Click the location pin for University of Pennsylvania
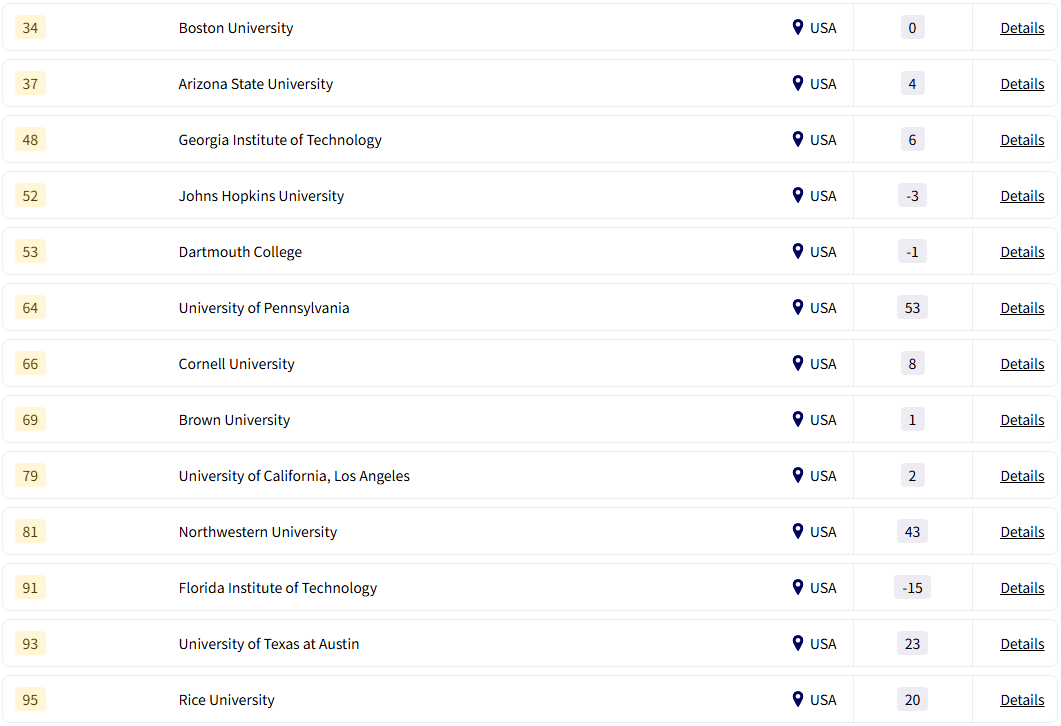Screen dimensions: 1061x726 [797, 307]
